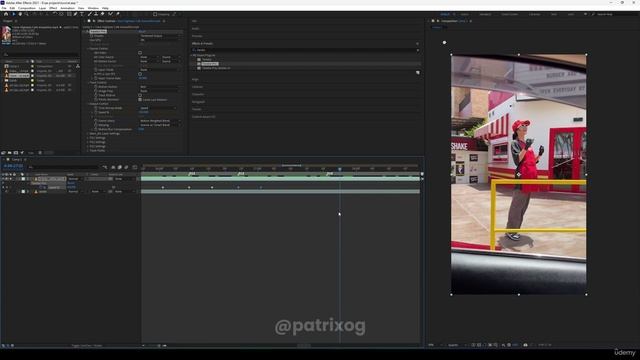Open the Tracker panel header
Image resolution: width=640 pixels, height=360 pixels.
(x=197, y=109)
